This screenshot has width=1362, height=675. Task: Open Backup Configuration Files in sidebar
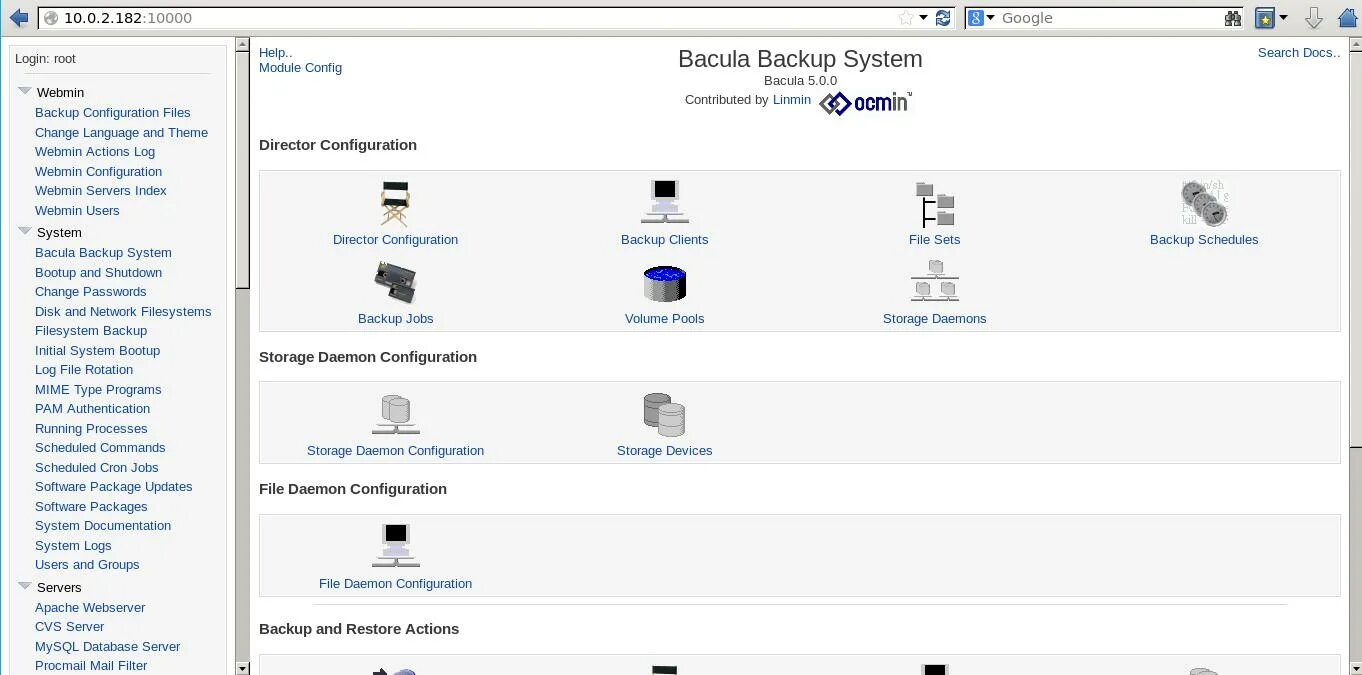pos(112,113)
